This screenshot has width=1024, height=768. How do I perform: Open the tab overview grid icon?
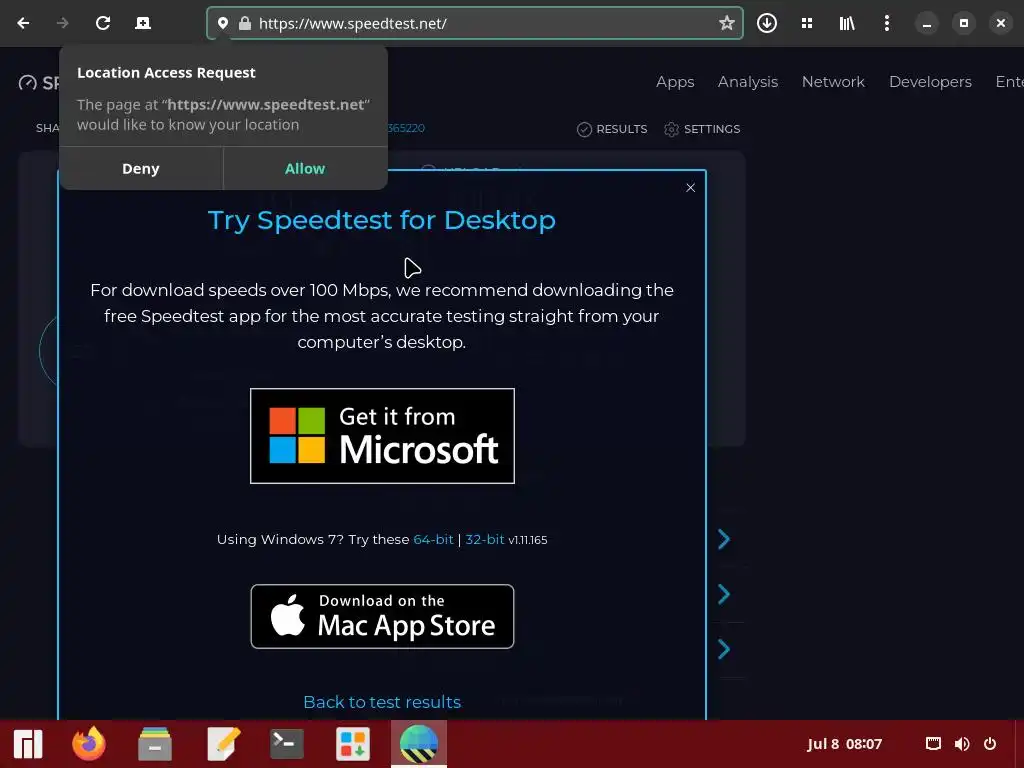tap(807, 24)
